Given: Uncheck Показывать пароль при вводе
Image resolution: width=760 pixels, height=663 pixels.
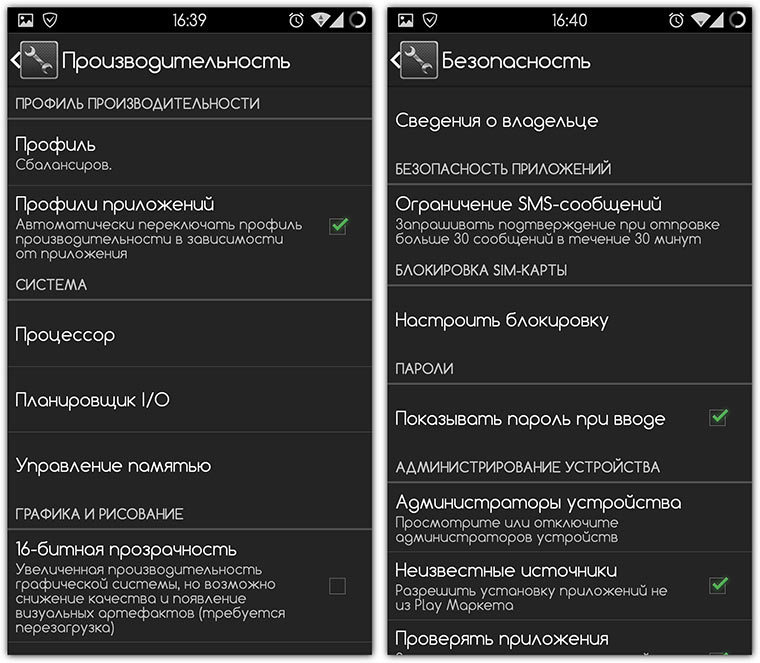Looking at the screenshot, I should (x=718, y=418).
